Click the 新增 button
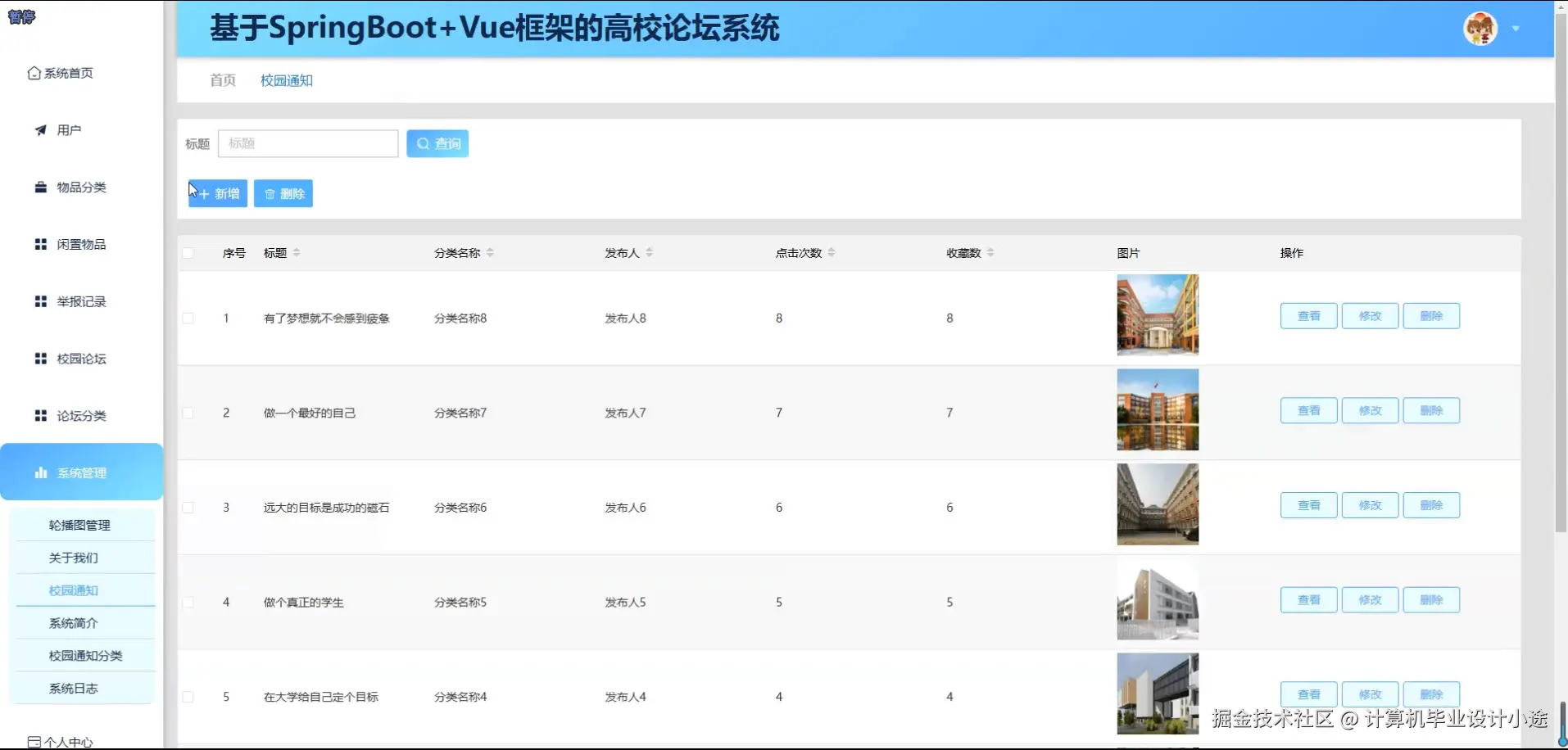1568x750 pixels. click(x=216, y=193)
